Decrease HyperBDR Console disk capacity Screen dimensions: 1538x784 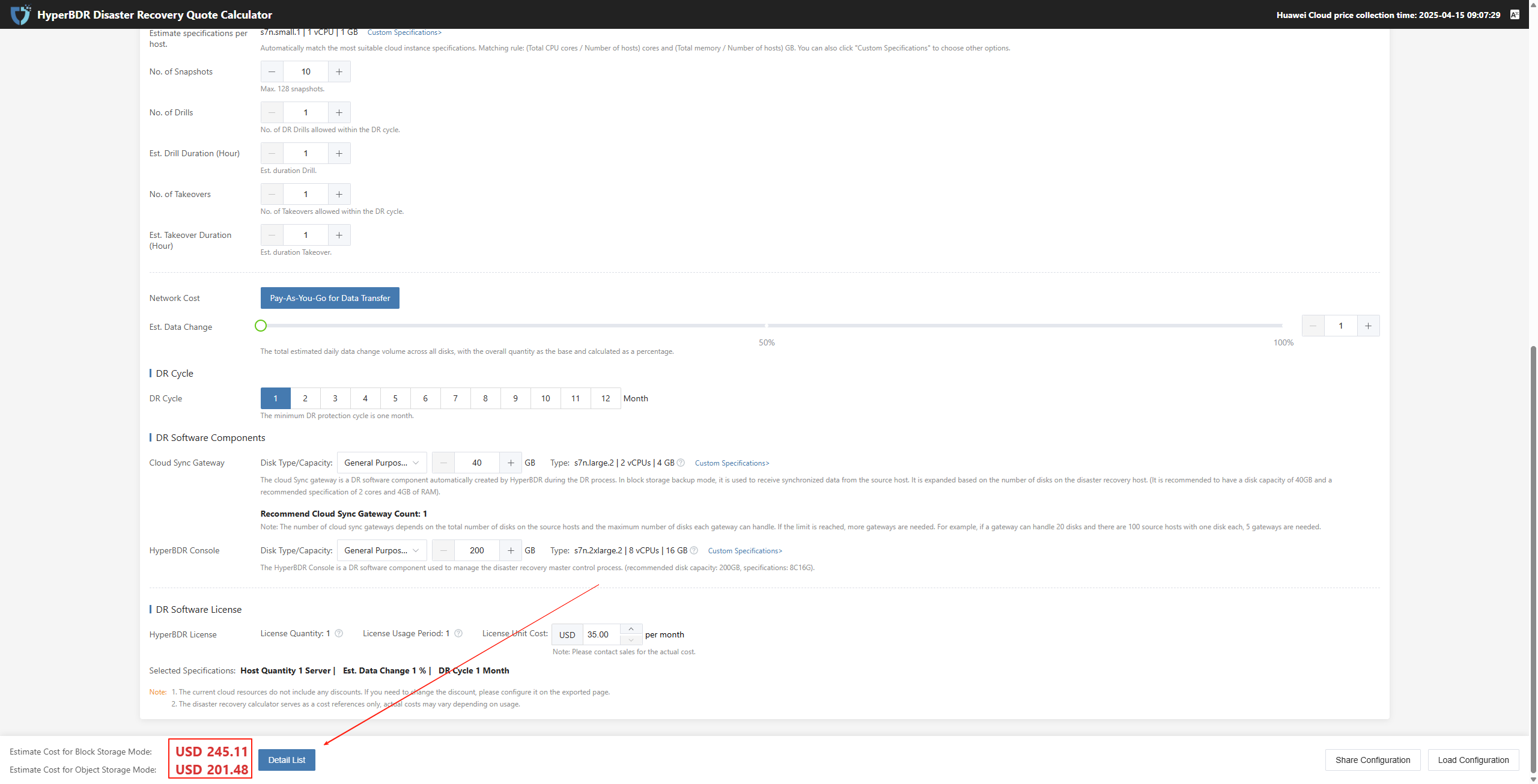443,550
